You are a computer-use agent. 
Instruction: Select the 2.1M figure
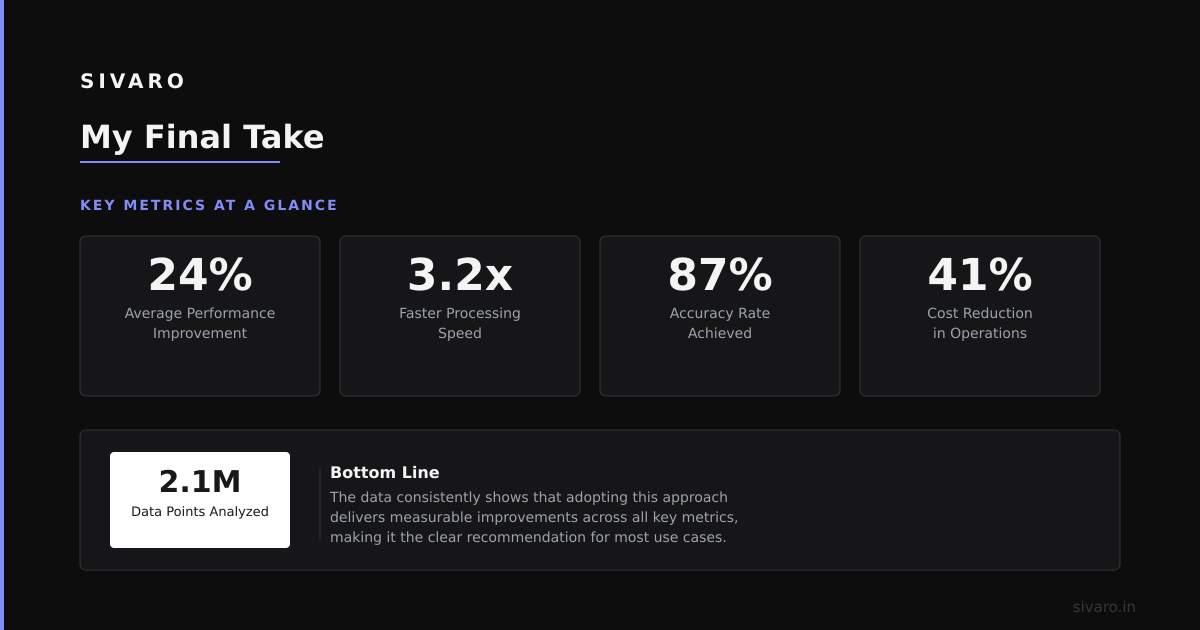click(x=200, y=482)
